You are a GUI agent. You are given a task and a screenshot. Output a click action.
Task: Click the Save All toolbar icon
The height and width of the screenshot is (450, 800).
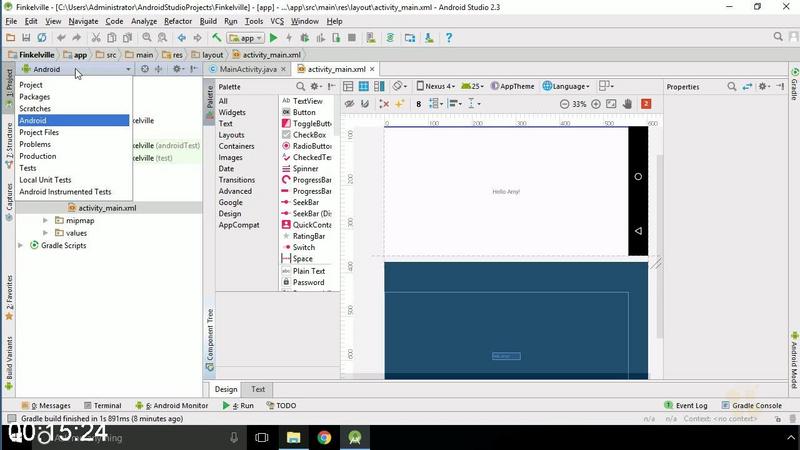click(26, 38)
